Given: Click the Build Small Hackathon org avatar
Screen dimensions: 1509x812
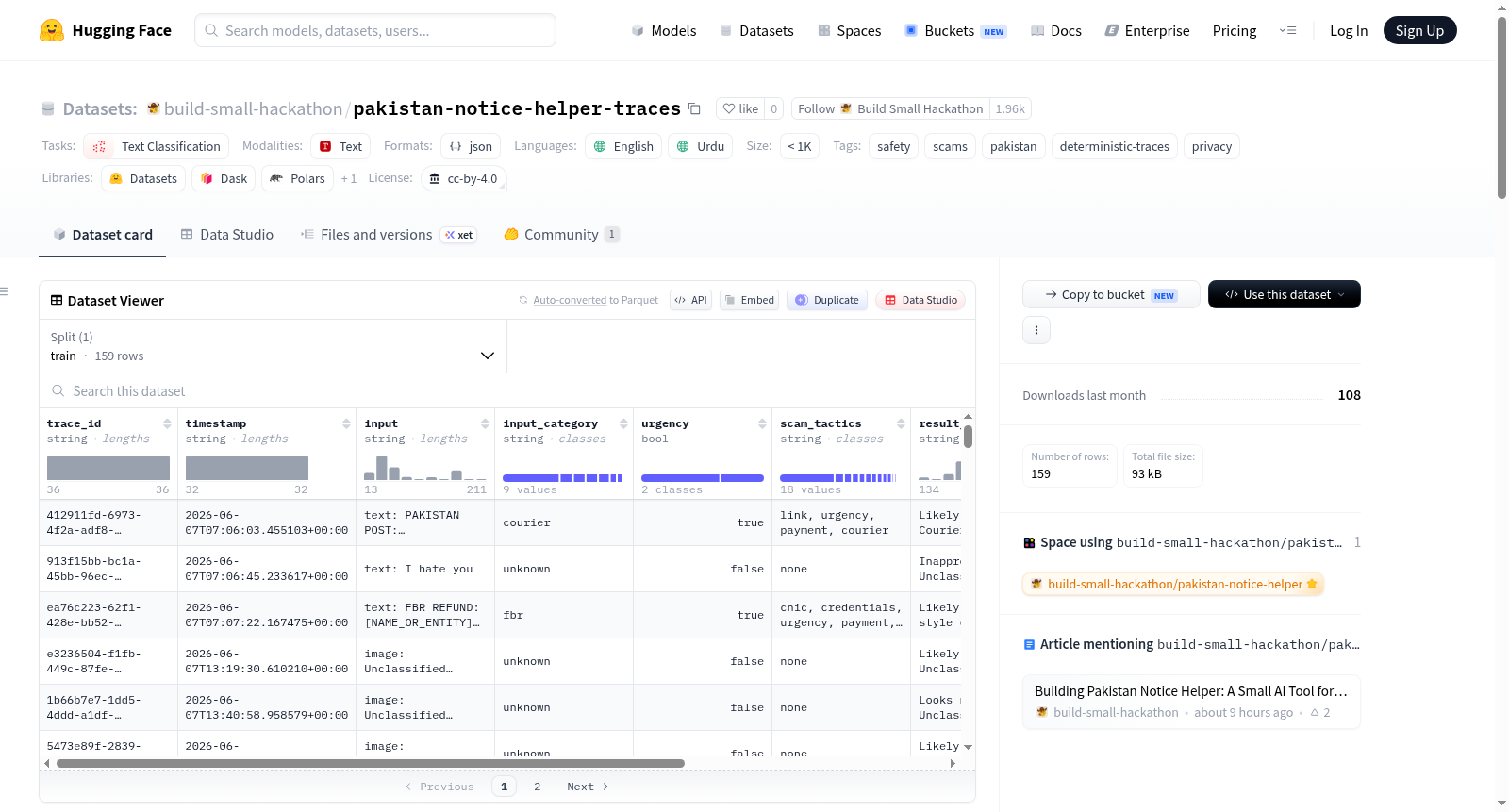Looking at the screenshot, I should point(846,108).
